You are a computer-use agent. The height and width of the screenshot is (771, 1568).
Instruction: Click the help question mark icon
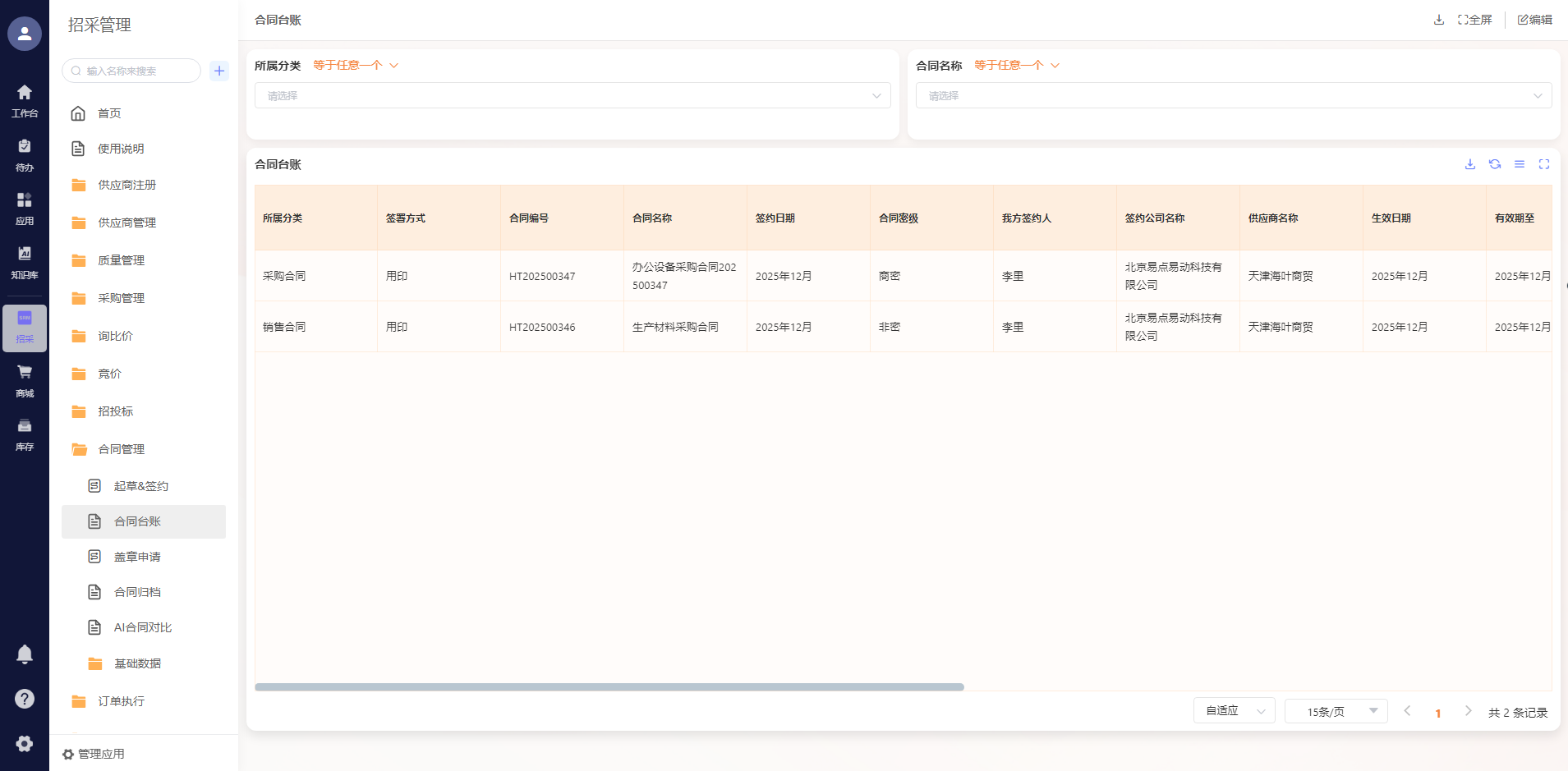tap(25, 699)
